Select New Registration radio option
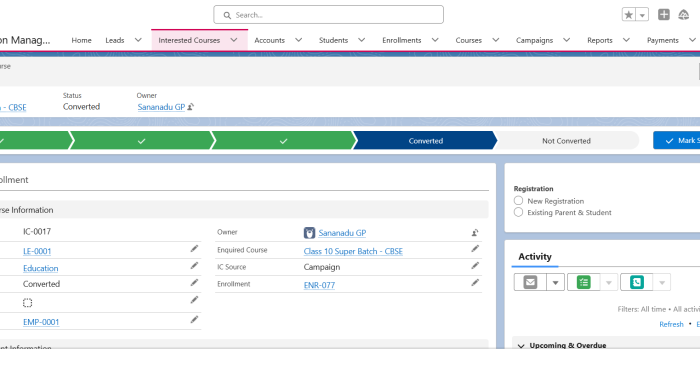Screen dimensions: 700x370 coord(518,200)
